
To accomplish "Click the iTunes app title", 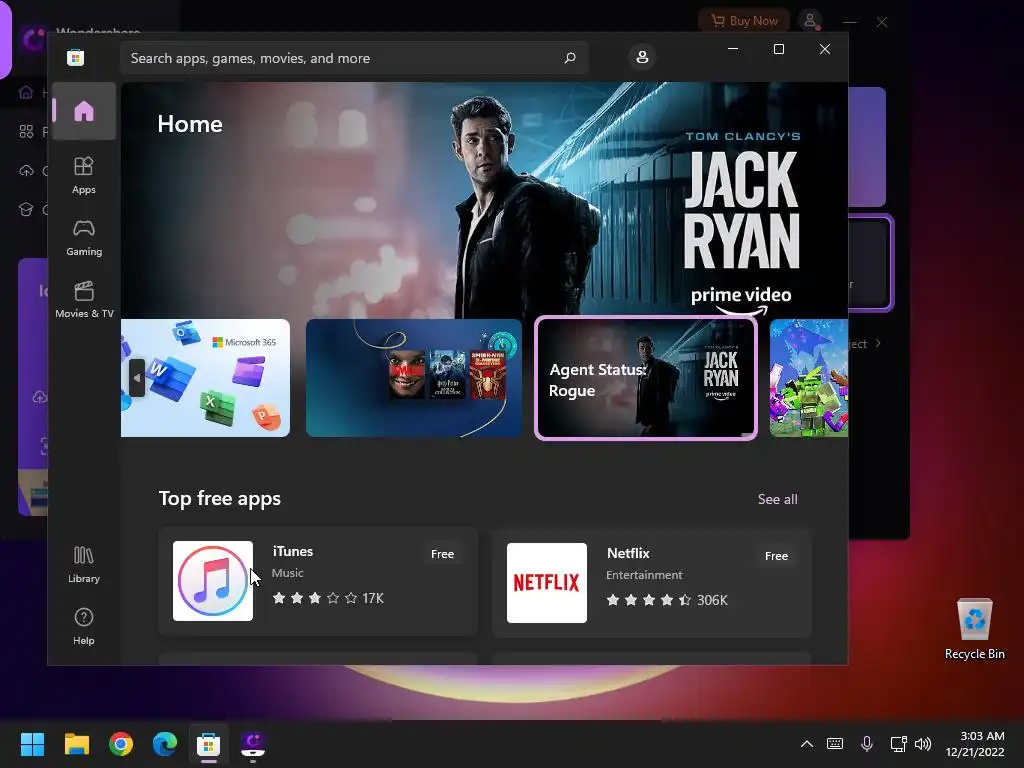I will tap(293, 551).
